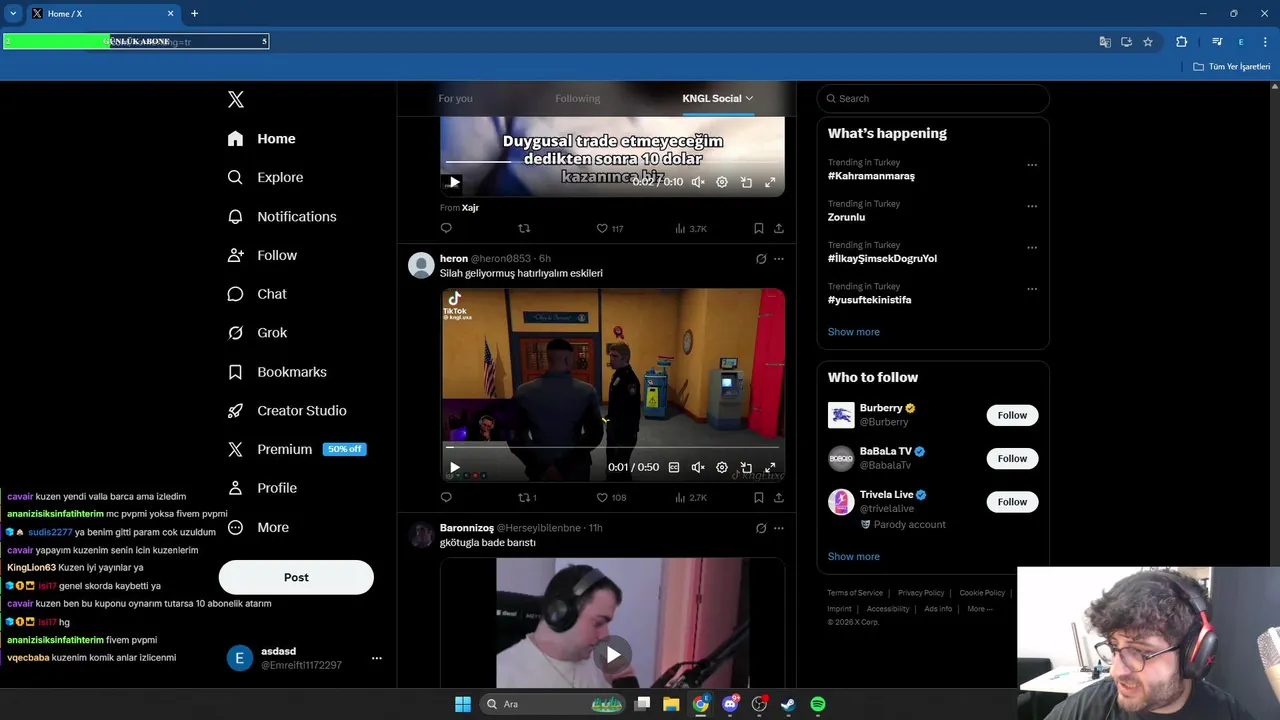Open Explore page

[265, 177]
